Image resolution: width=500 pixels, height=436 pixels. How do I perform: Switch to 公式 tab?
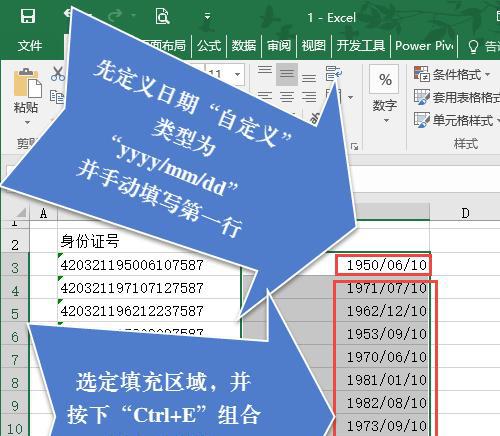209,45
